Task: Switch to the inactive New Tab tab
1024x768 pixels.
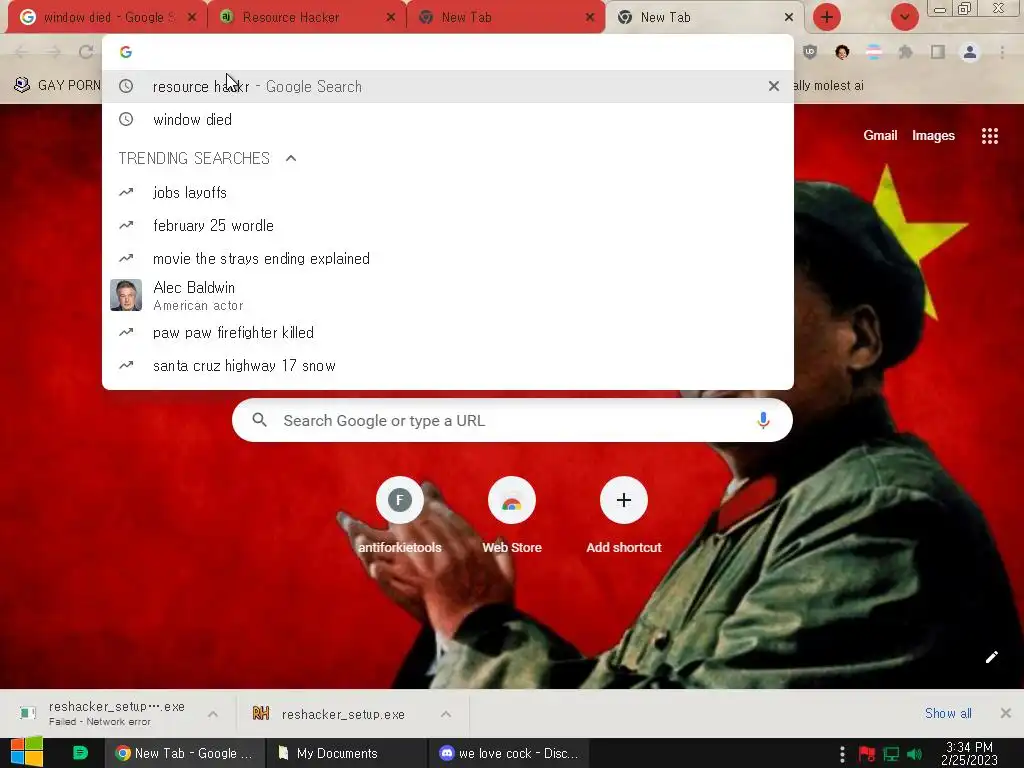Action: point(505,18)
